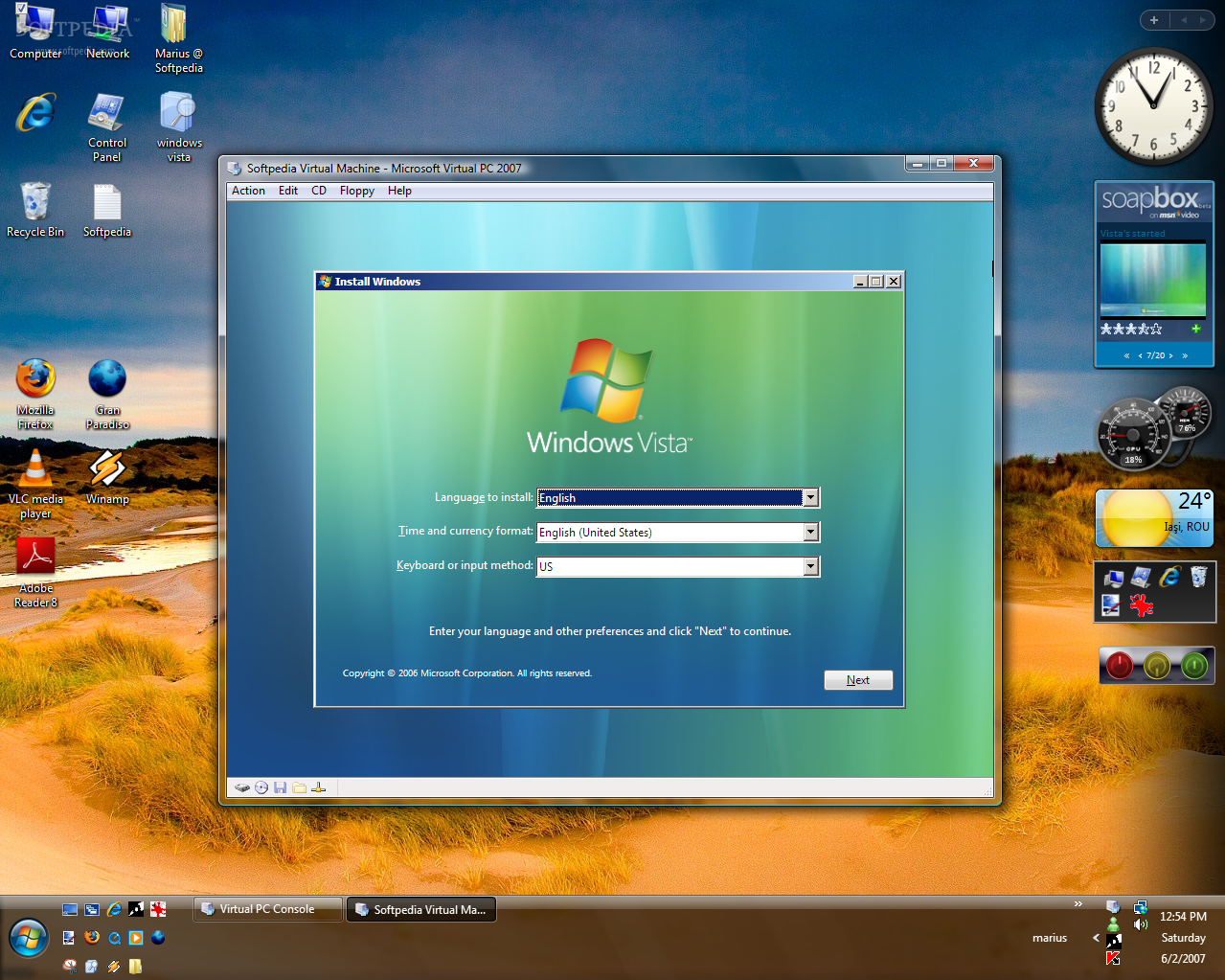Open the Floppy menu in Virtual PC

(x=356, y=191)
